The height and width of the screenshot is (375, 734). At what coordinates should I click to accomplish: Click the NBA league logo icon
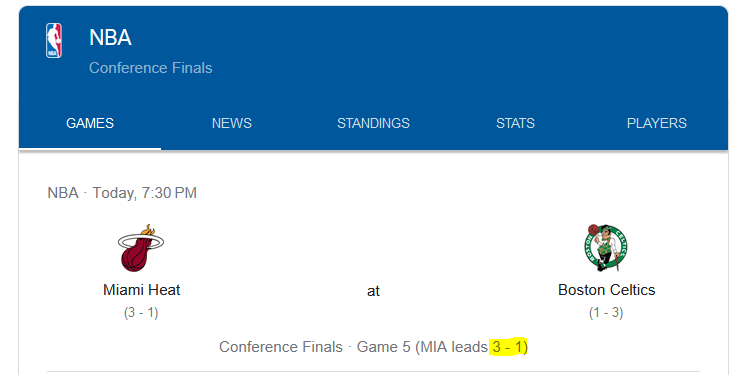pos(54,41)
